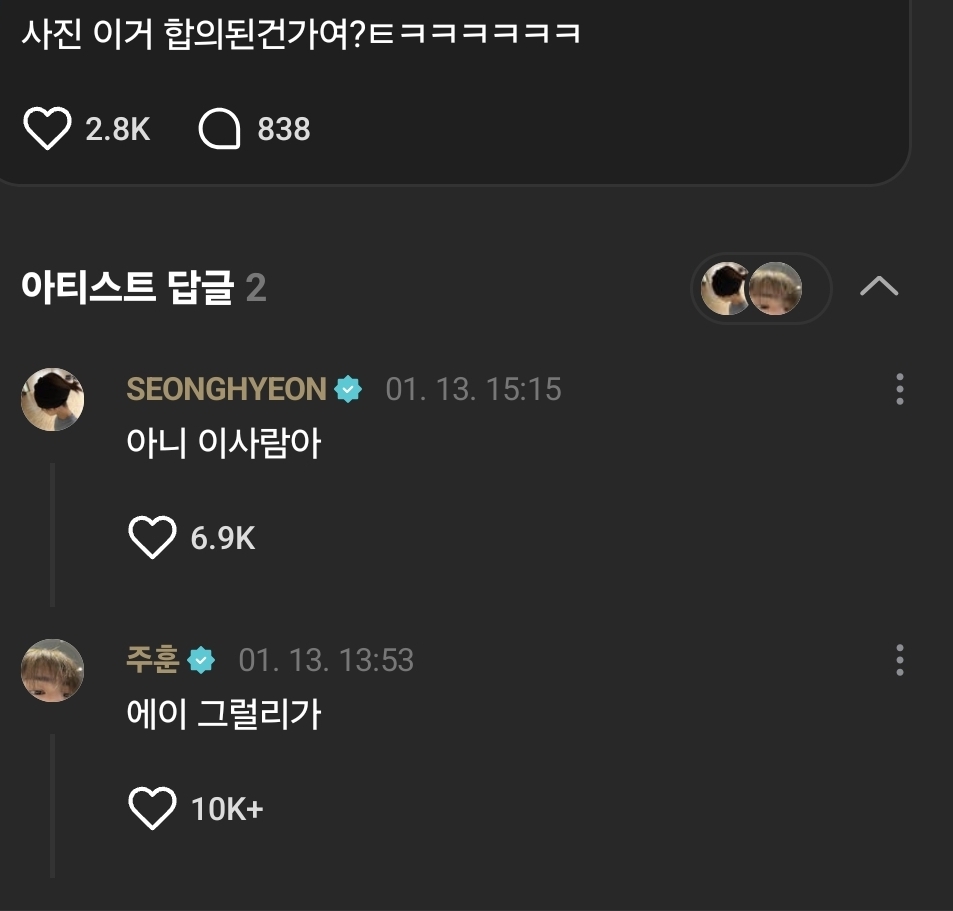This screenshot has width=953, height=911.
Task: Tap 주훈's verified badge icon
Action: tap(201, 660)
